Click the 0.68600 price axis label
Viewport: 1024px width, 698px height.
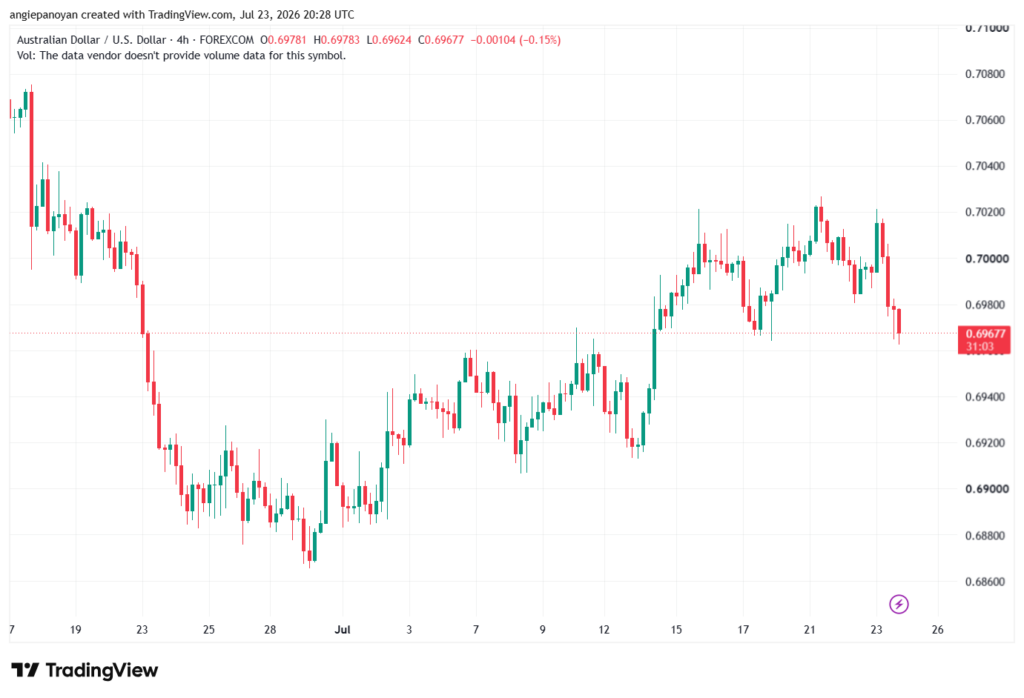985,582
